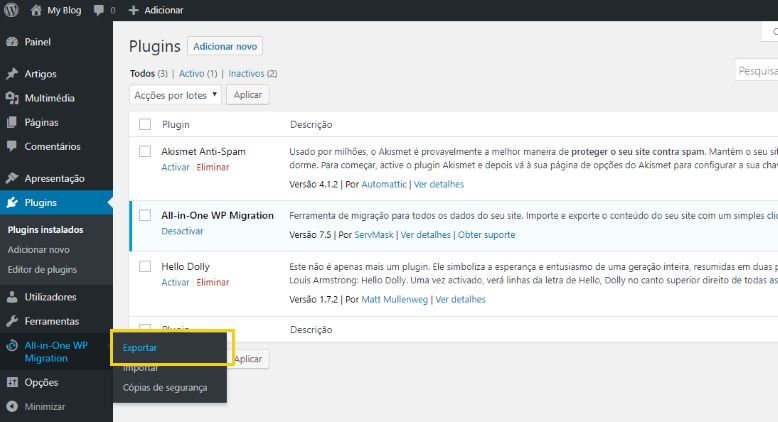Open Ver detalhes for Akismet
This screenshot has width=778, height=422.
[439, 184]
